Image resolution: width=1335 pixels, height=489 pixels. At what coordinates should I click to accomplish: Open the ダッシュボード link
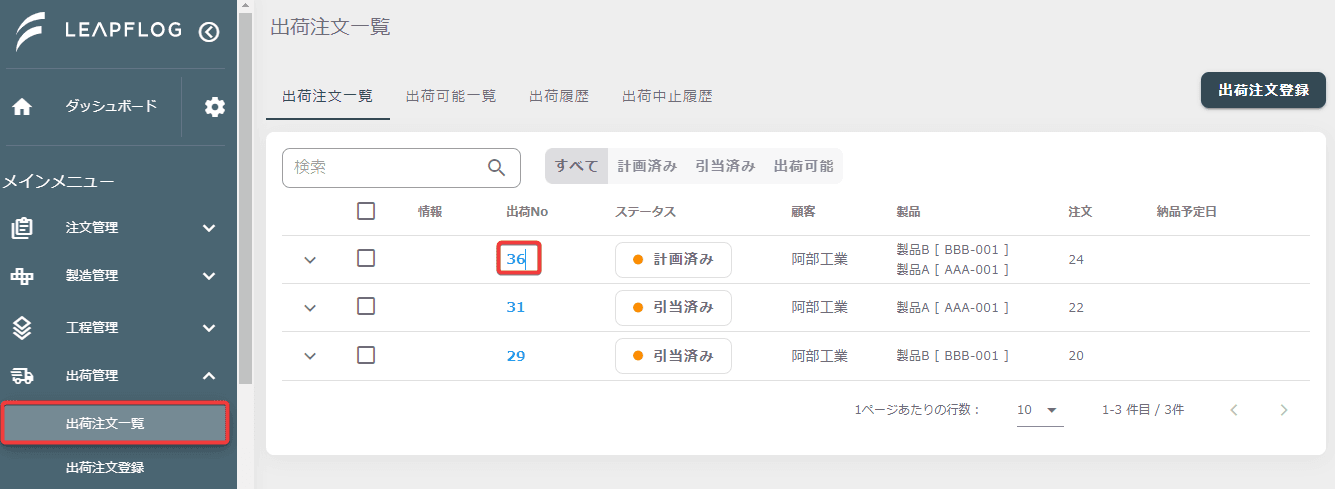[111, 106]
